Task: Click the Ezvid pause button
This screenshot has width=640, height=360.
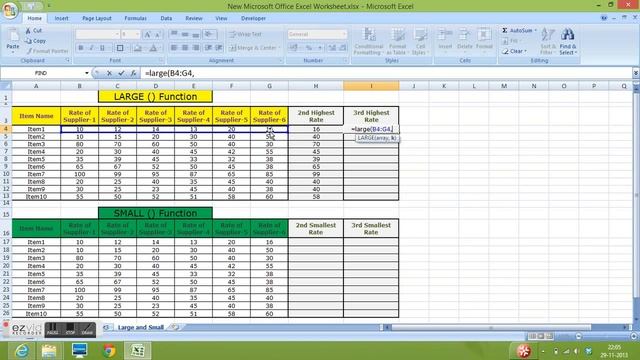Action: (52, 329)
